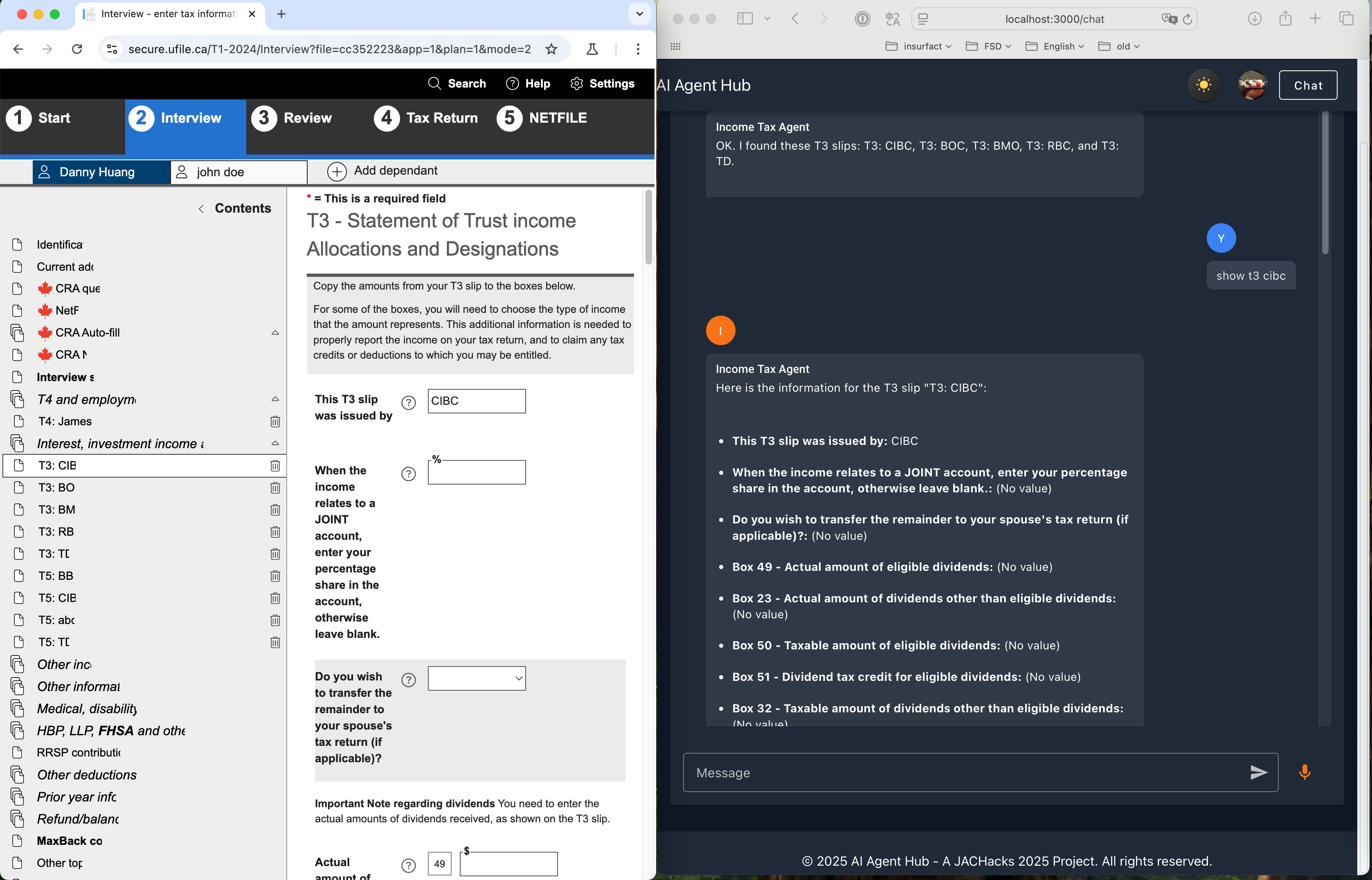Click help icon beside T3 slip issuer field

408,403
